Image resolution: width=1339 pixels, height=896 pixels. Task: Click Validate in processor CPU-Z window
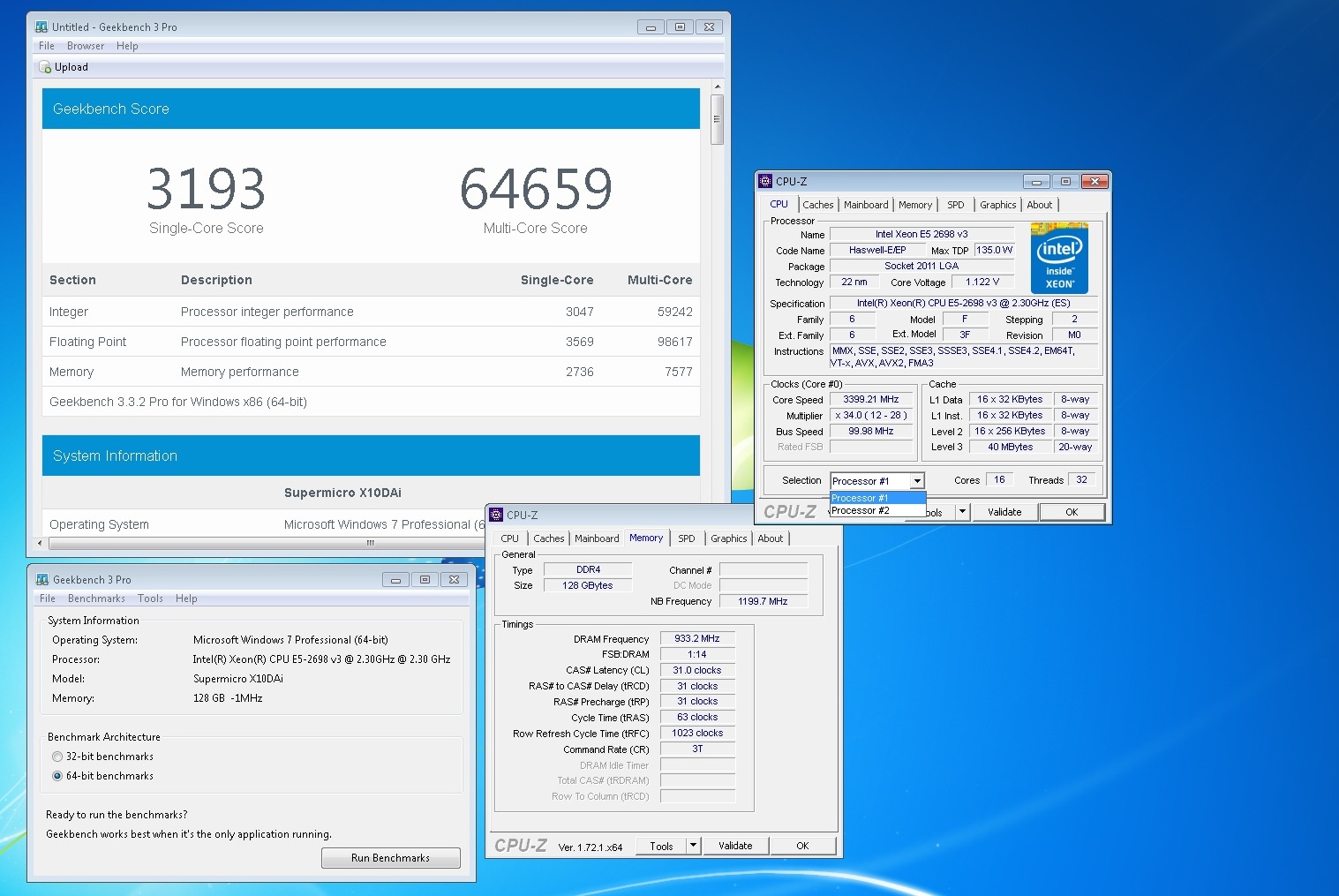click(x=1004, y=512)
